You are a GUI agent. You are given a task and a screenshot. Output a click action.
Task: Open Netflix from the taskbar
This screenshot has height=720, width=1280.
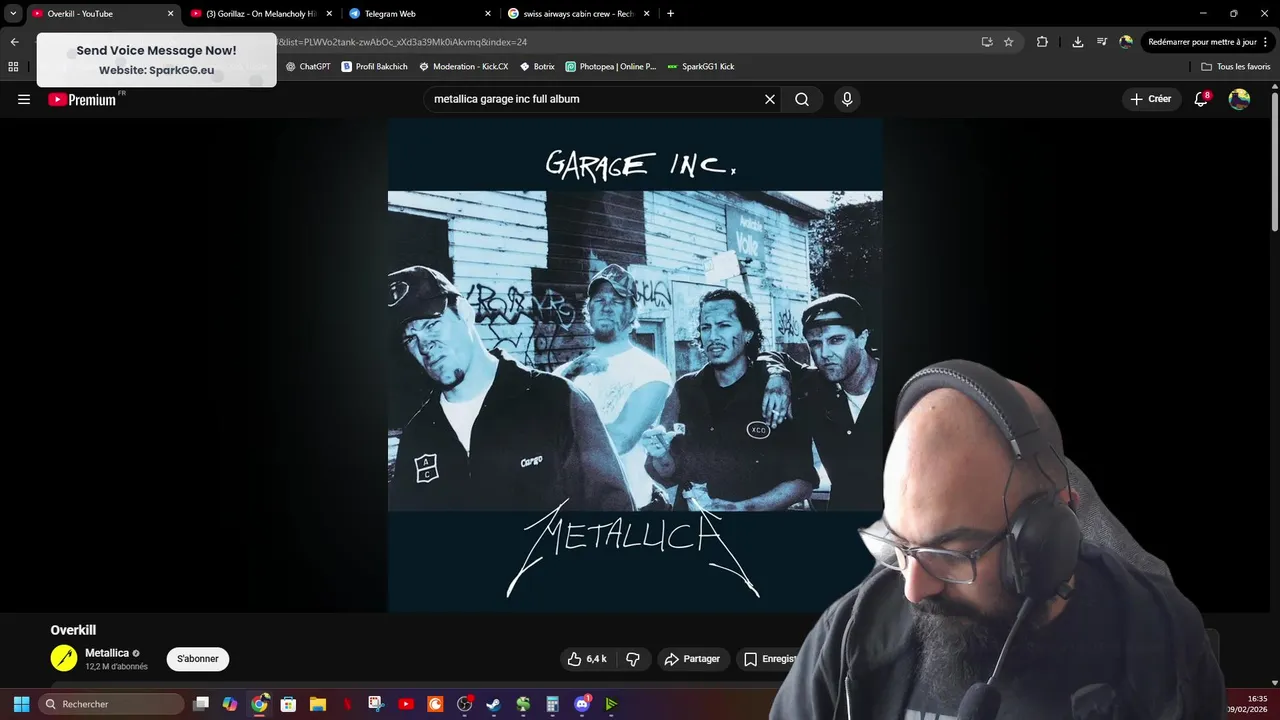pyautogui.click(x=347, y=704)
